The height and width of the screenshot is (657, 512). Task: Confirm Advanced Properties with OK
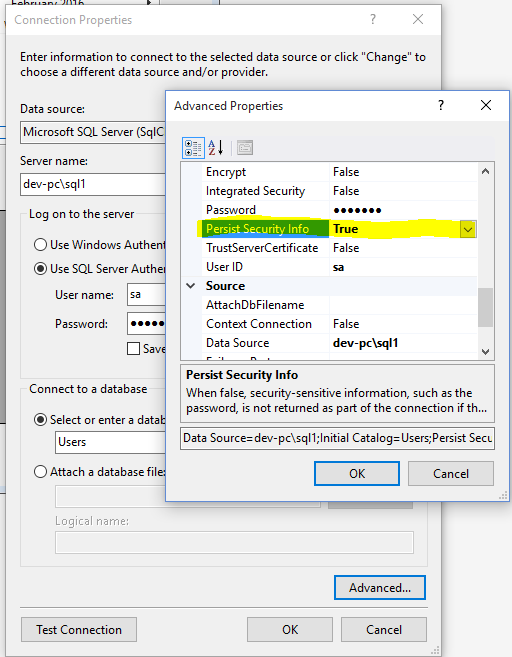[357, 473]
